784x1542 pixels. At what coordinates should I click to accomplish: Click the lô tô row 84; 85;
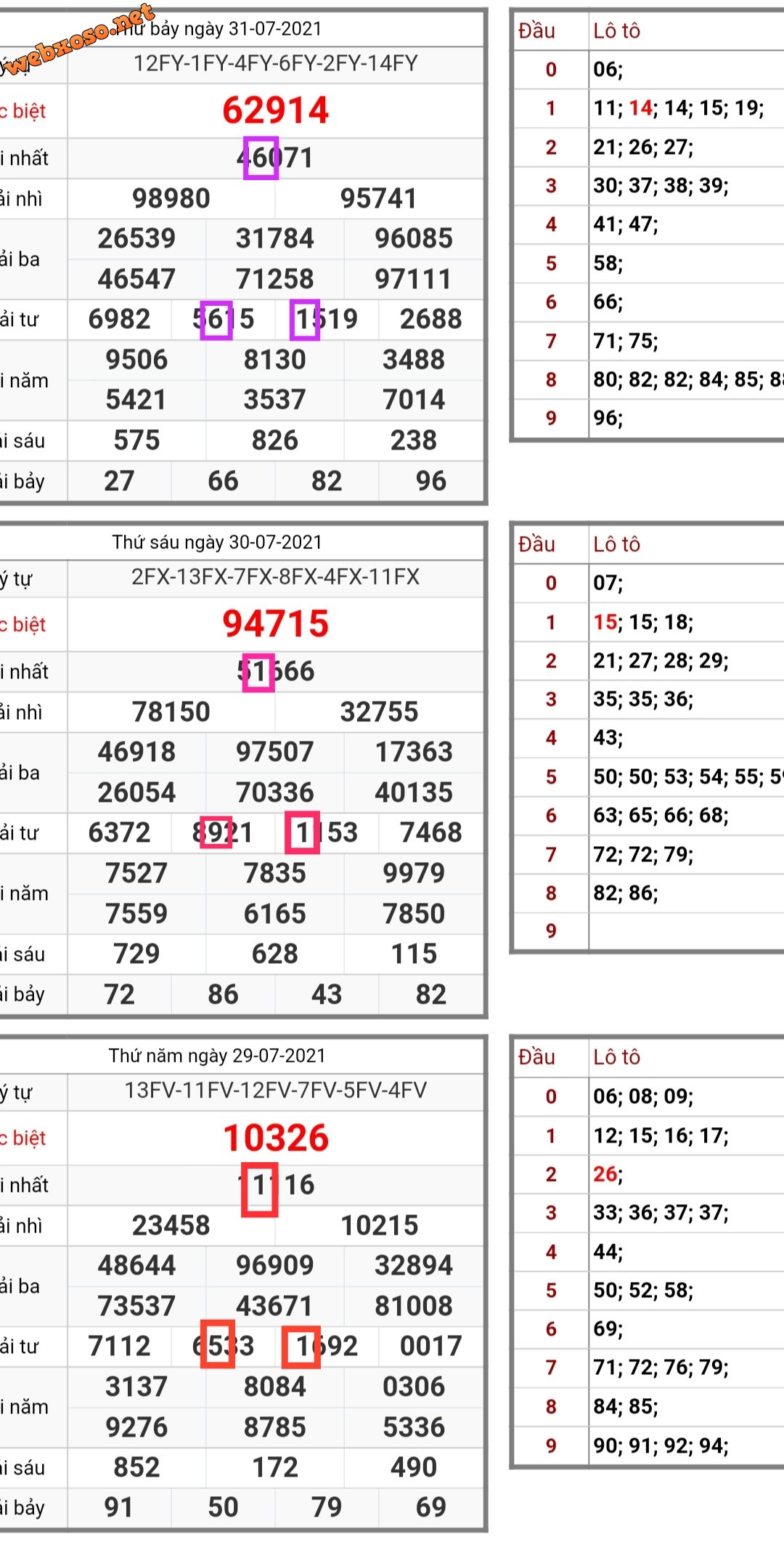626,1407
